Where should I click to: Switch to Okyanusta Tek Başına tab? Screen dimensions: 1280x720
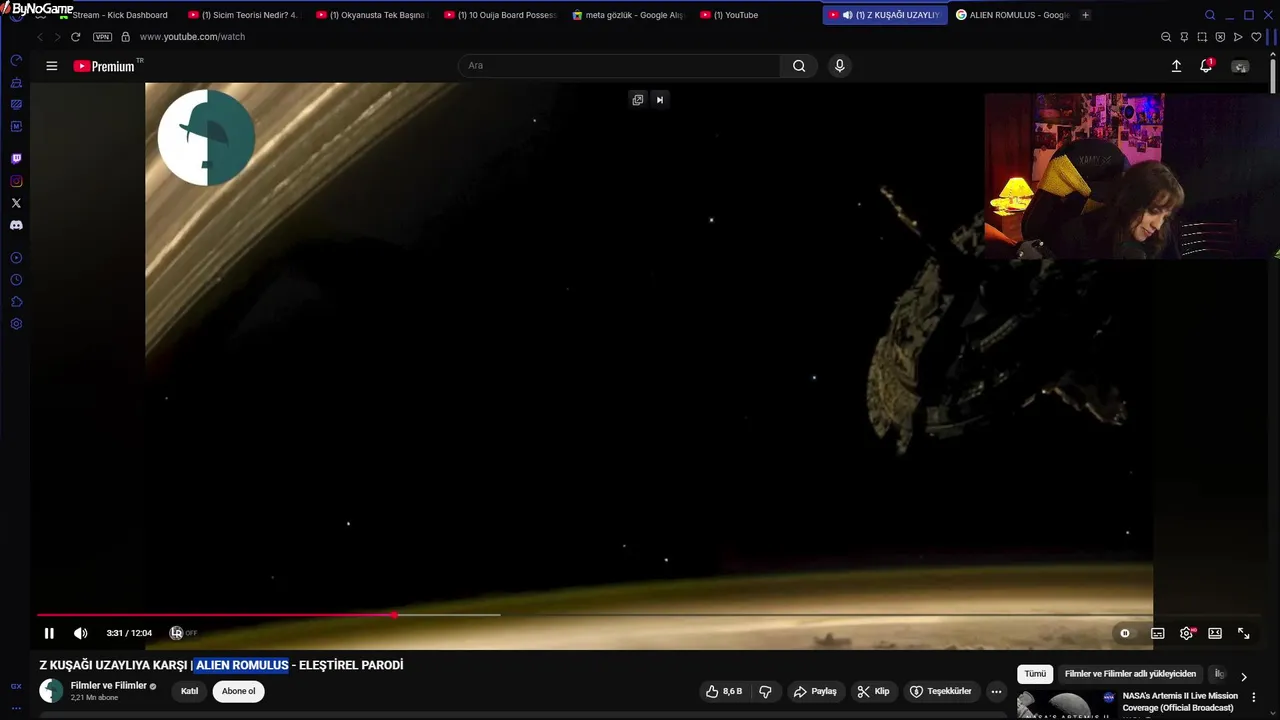pos(372,15)
